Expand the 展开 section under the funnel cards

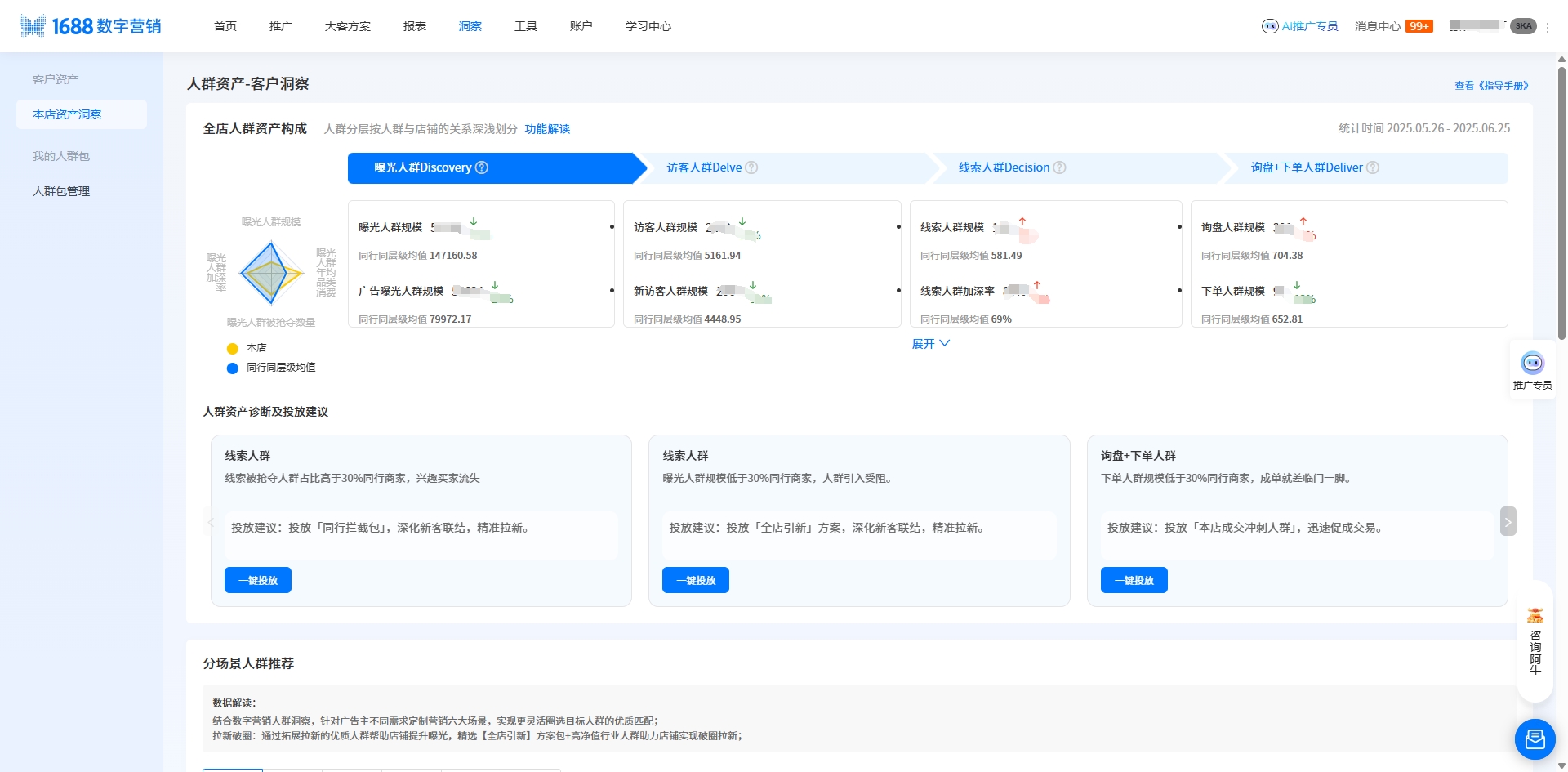click(x=931, y=343)
